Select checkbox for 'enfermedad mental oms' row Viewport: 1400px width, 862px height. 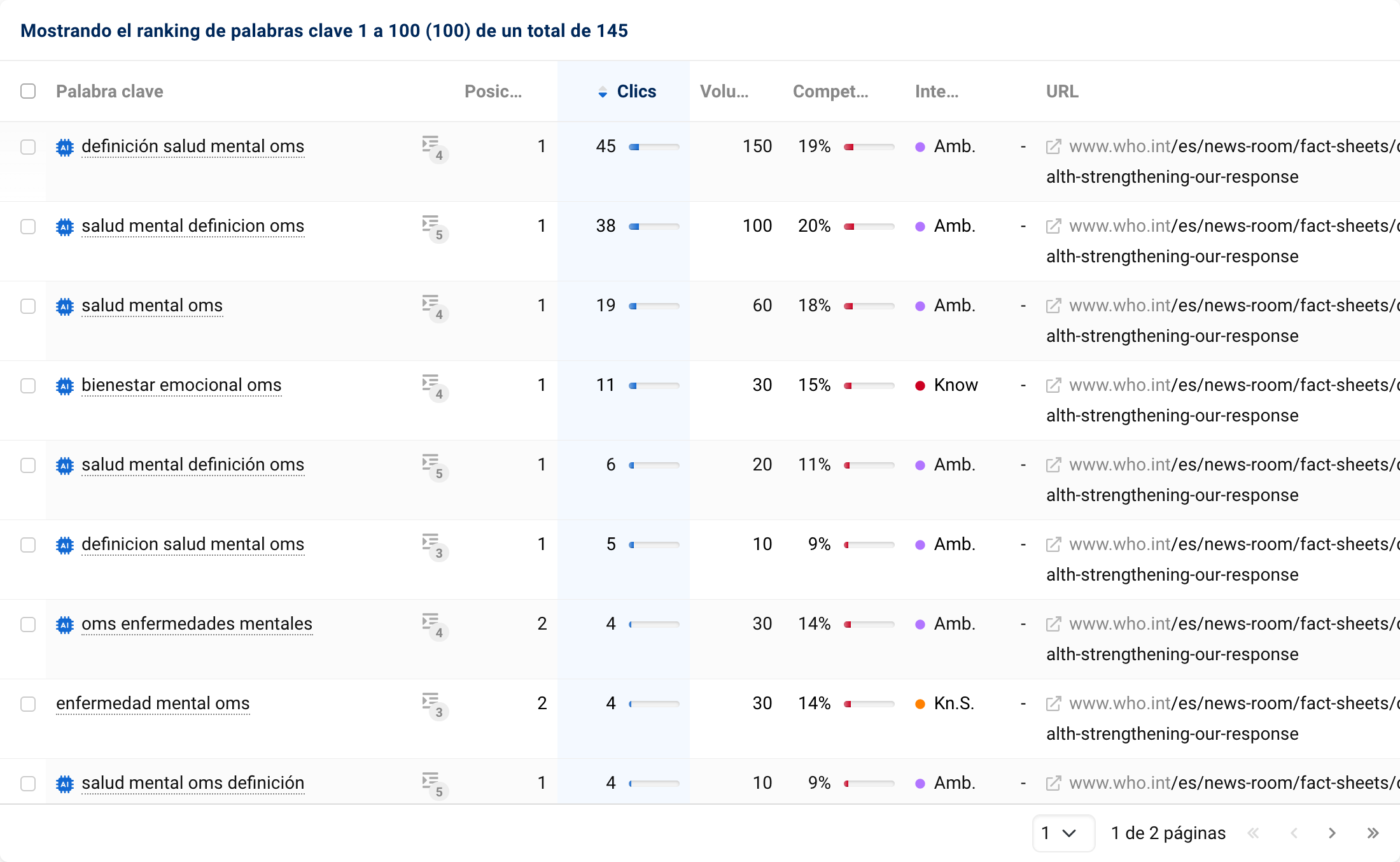28,704
